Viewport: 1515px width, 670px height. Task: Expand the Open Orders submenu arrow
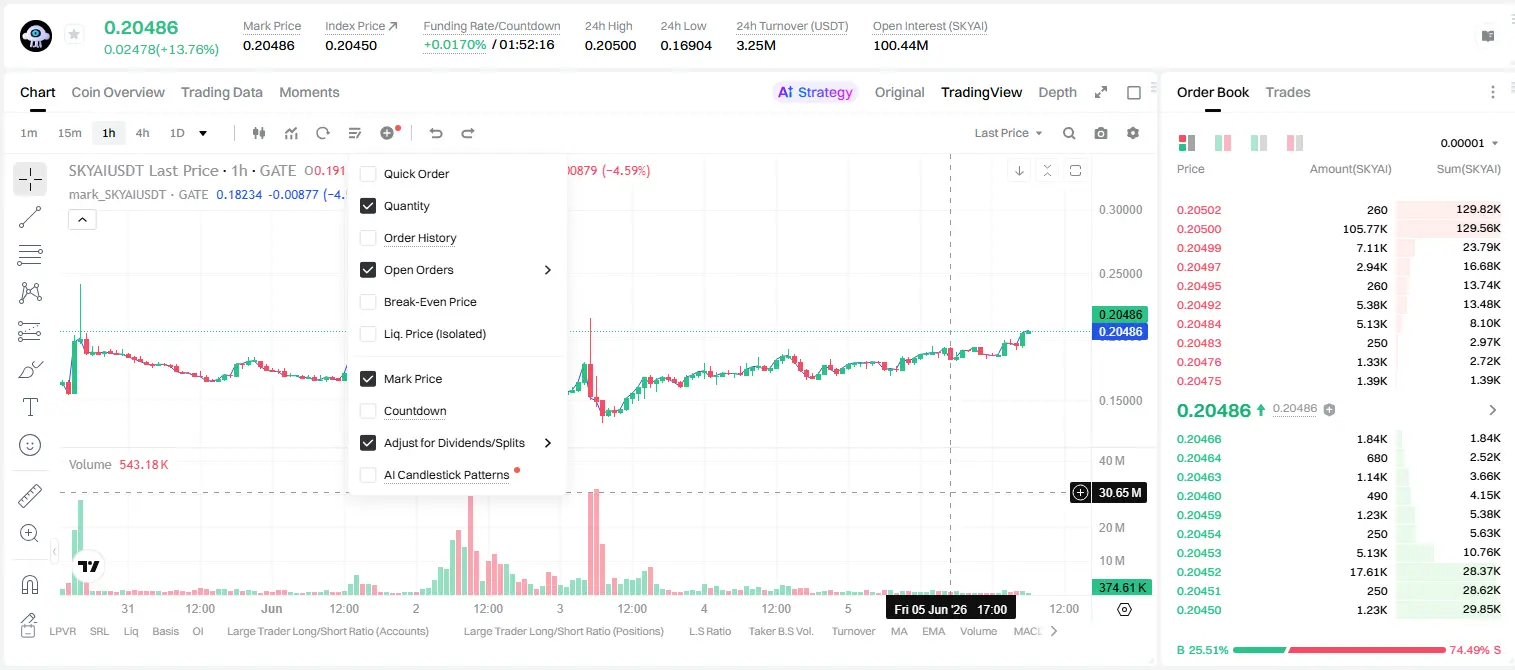click(x=548, y=270)
